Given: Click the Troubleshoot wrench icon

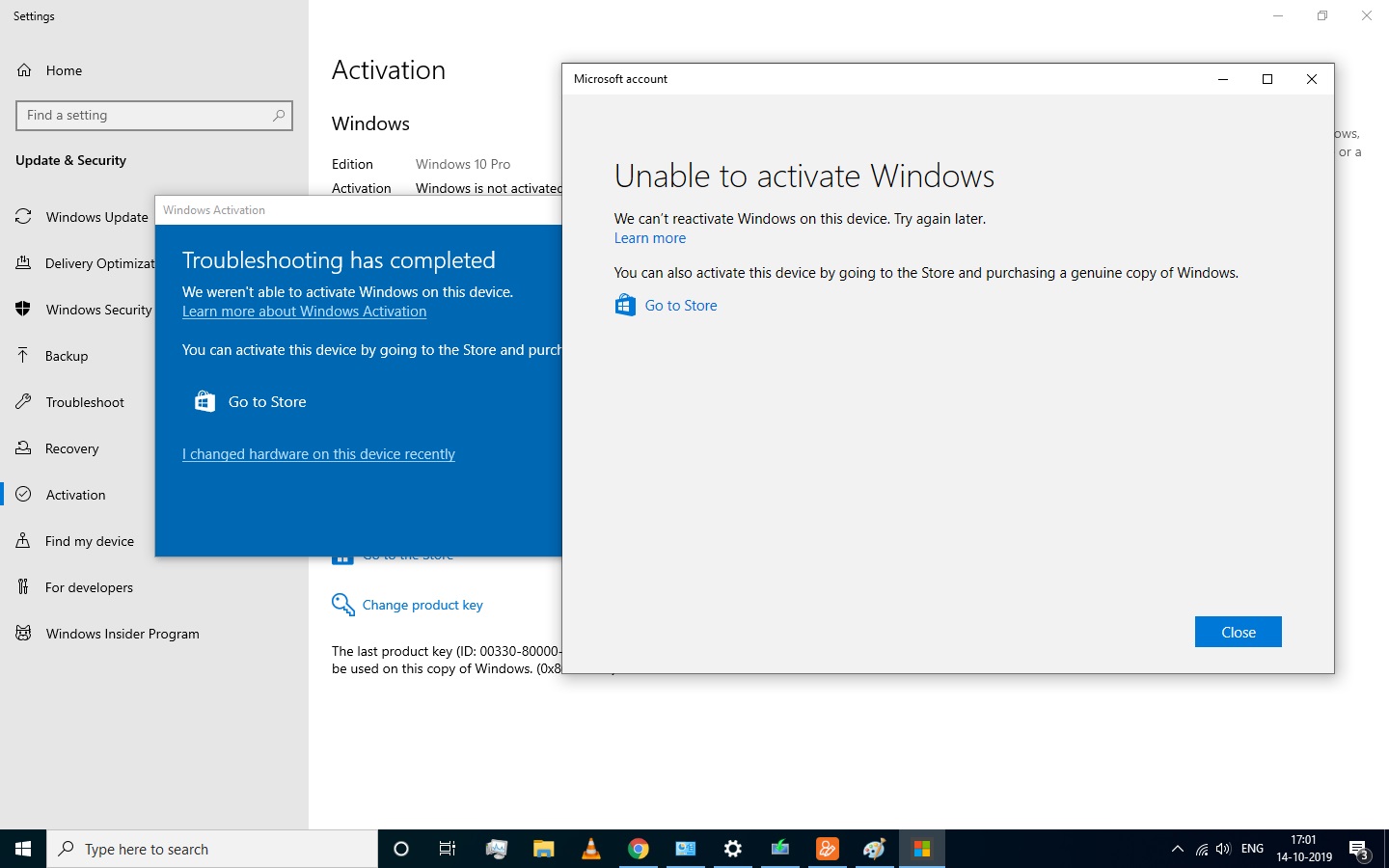Looking at the screenshot, I should (x=24, y=402).
